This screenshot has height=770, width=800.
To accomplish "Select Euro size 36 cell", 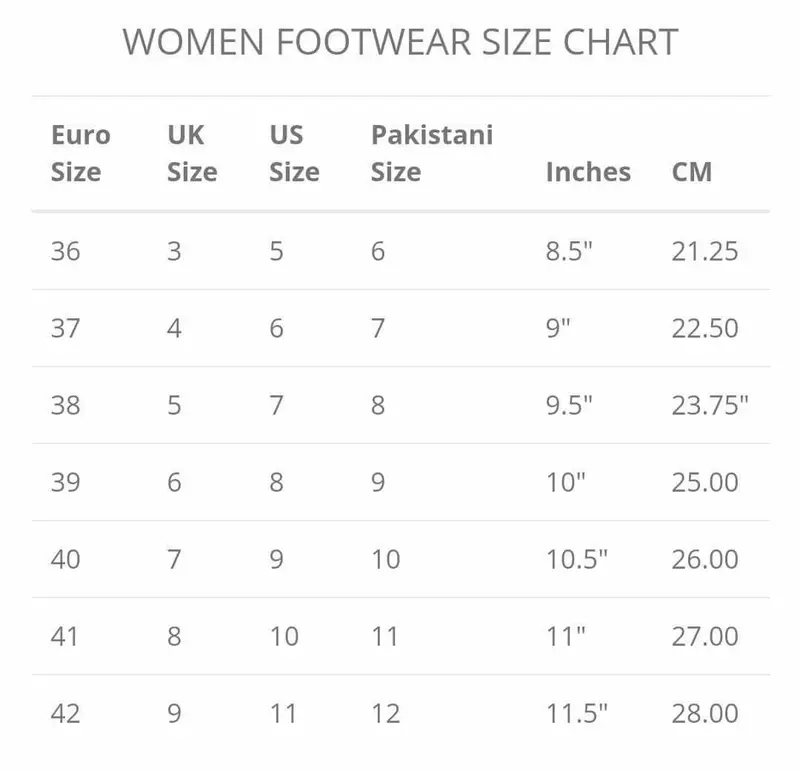I will click(x=66, y=250).
